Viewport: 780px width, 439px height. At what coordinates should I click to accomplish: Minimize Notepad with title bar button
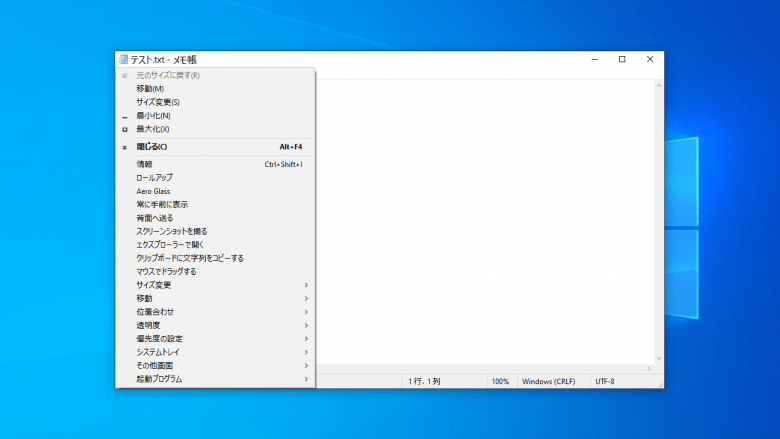594,59
